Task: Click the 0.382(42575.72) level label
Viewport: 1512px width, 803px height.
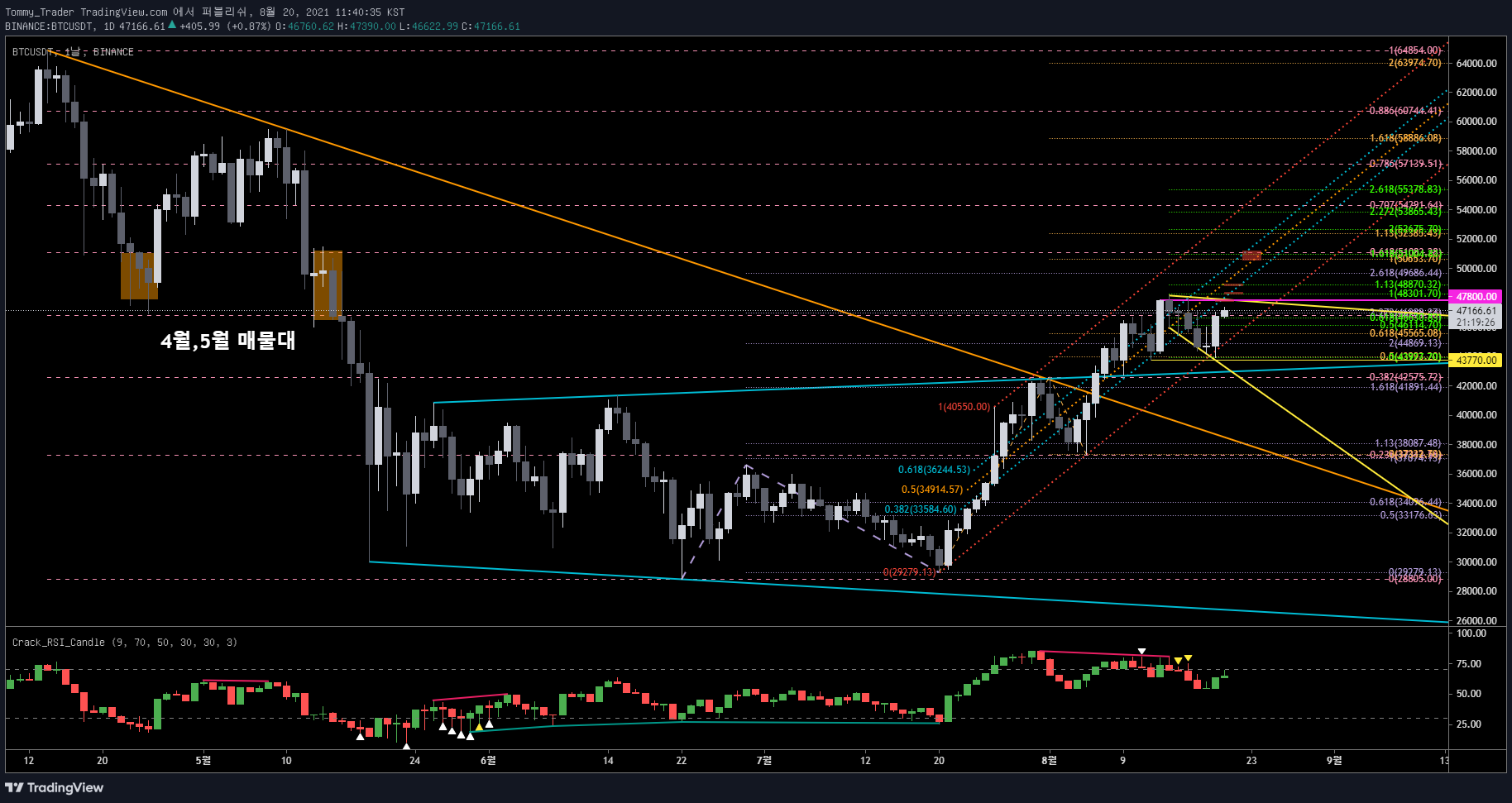Action: click(1404, 377)
